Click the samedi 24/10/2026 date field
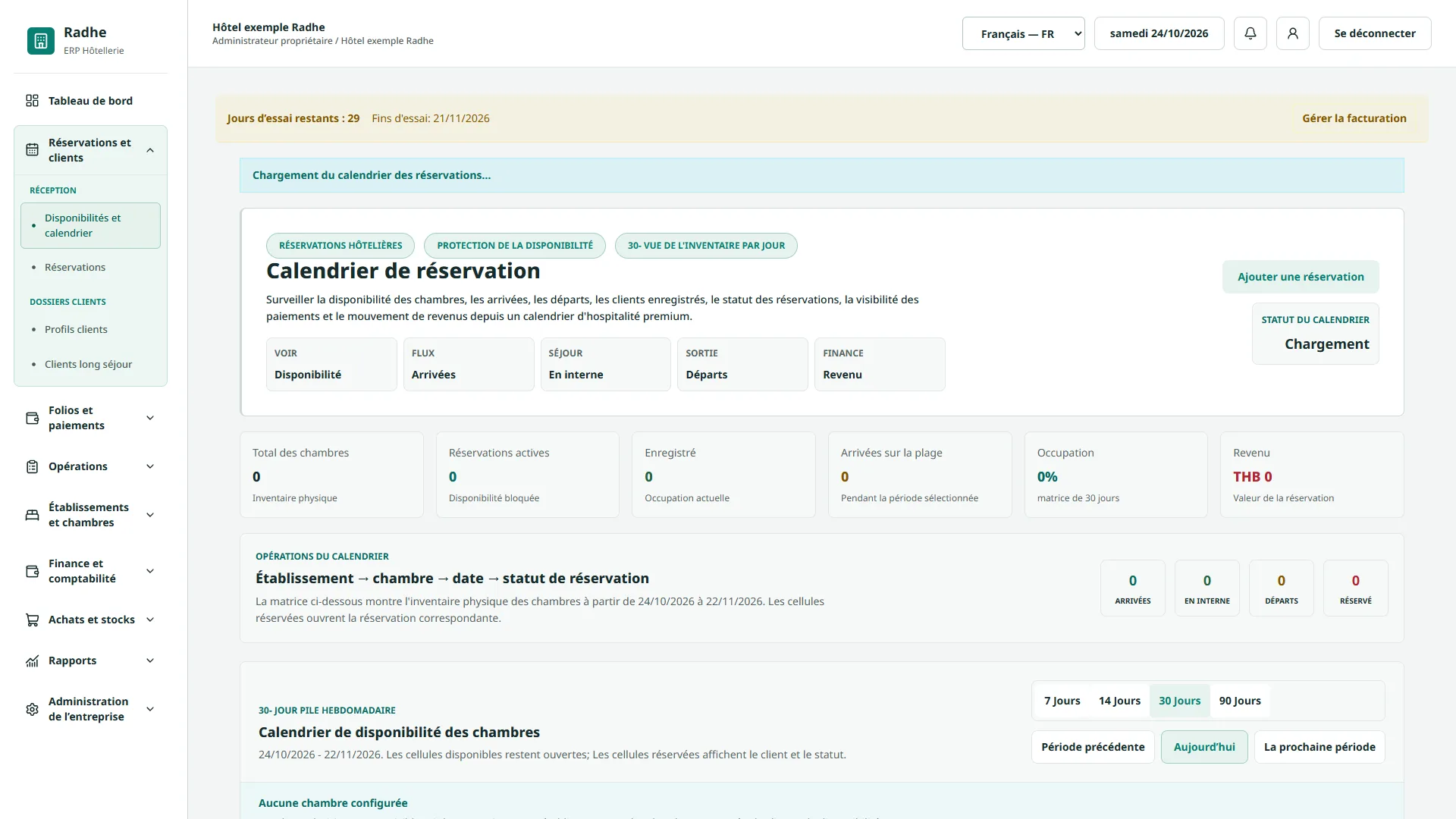1456x819 pixels. tap(1159, 33)
